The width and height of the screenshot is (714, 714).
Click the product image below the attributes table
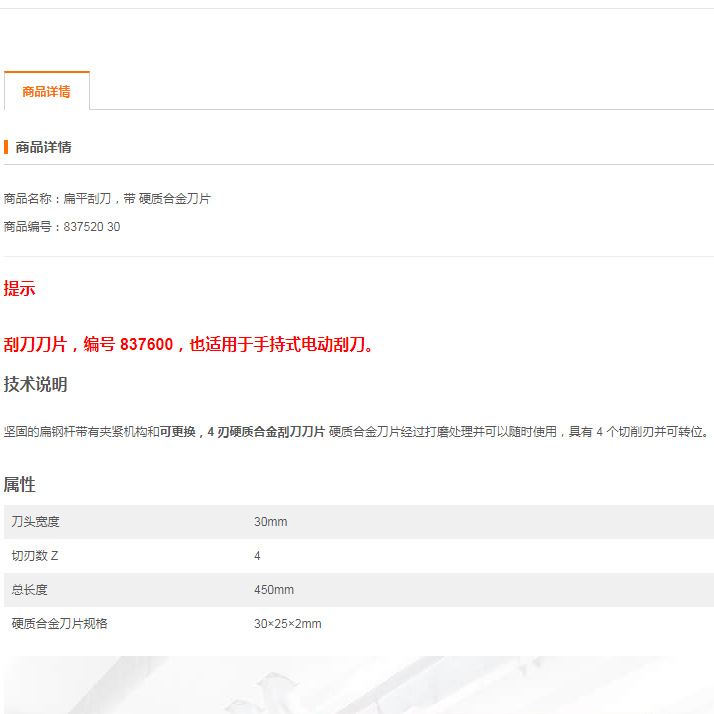point(359,685)
